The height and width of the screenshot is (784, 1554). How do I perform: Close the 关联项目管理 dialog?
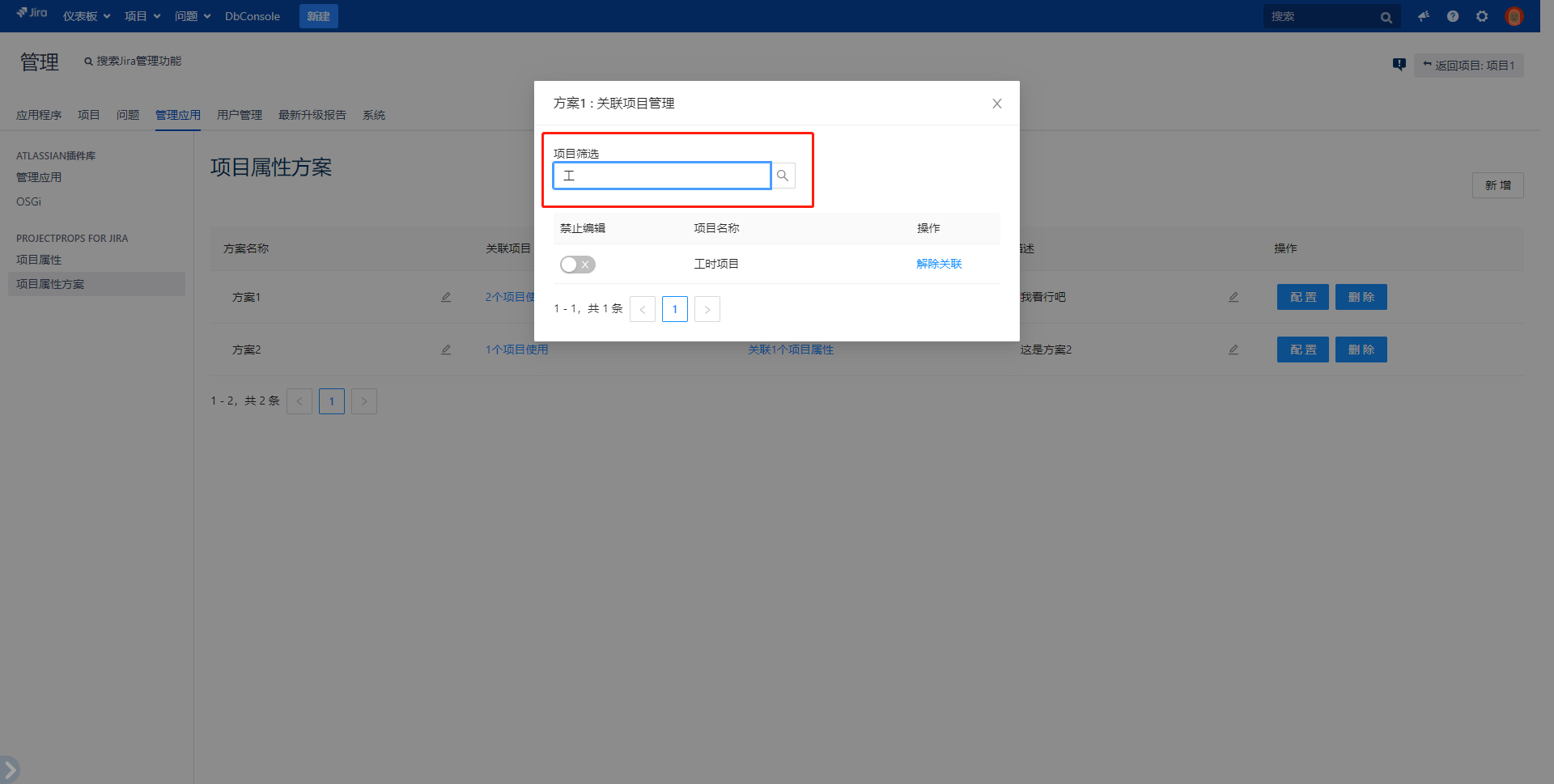tap(997, 104)
